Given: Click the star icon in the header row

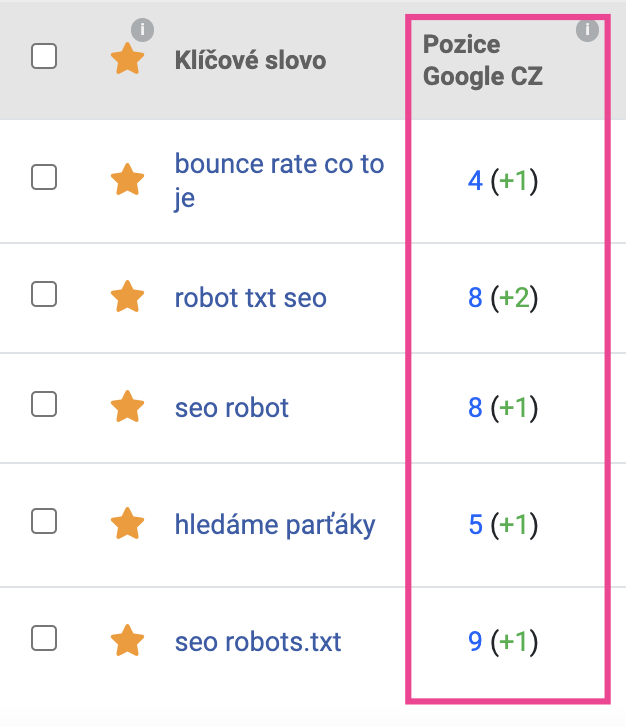Looking at the screenshot, I should (127, 59).
